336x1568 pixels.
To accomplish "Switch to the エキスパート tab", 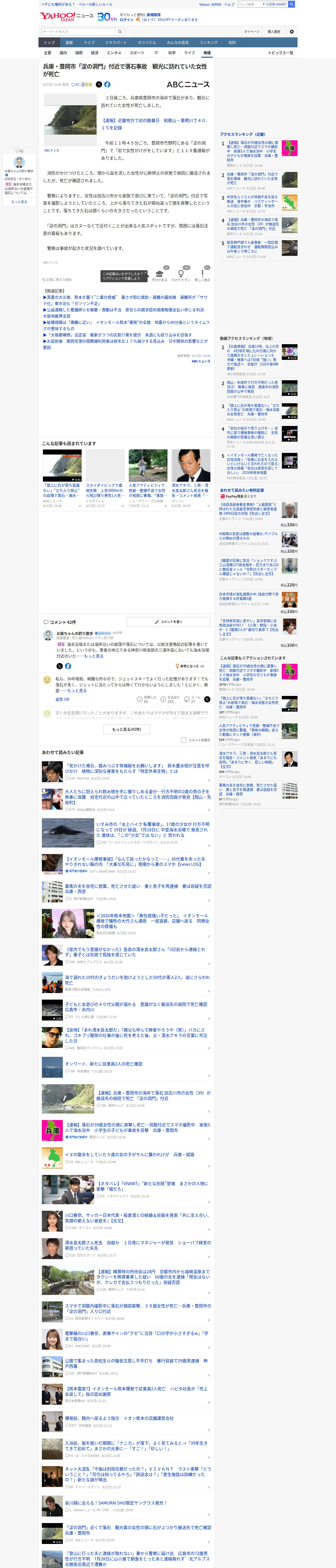I will click(116, 43).
